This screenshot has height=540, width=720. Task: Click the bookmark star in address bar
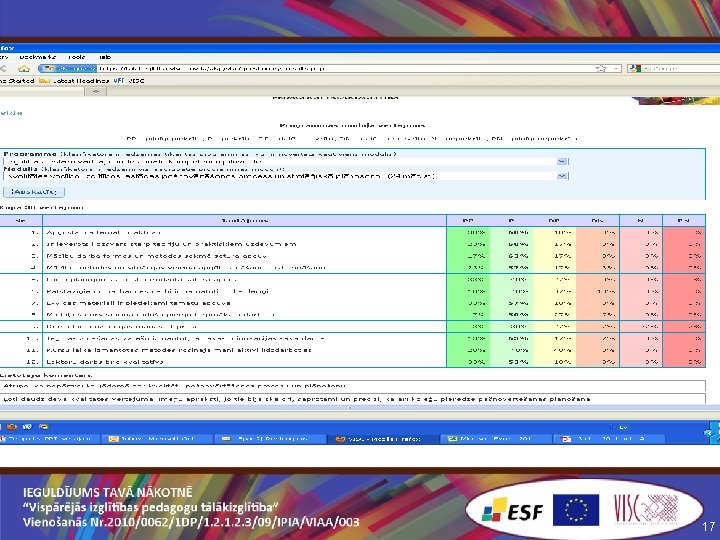click(x=601, y=68)
